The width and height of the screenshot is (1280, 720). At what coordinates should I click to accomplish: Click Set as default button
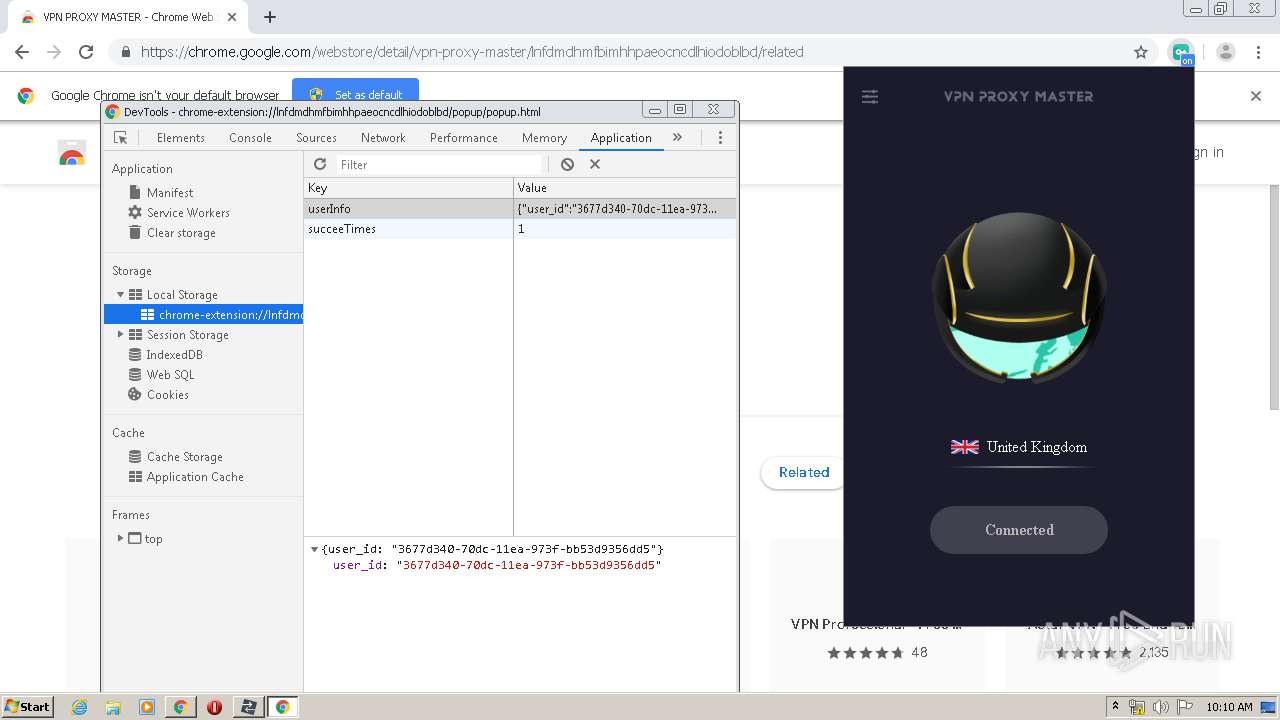click(x=355, y=94)
